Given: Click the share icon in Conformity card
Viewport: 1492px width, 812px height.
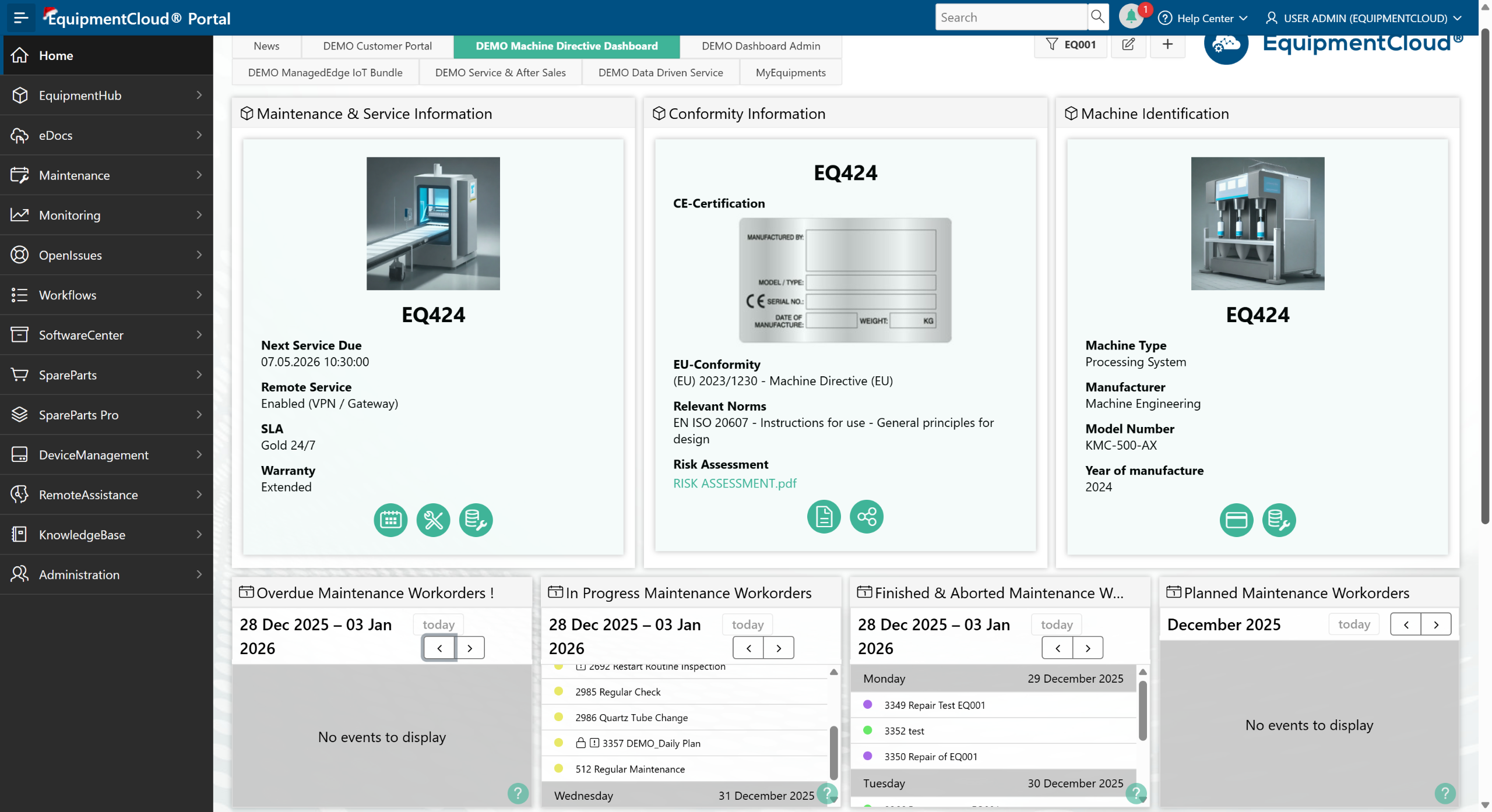Looking at the screenshot, I should point(866,516).
